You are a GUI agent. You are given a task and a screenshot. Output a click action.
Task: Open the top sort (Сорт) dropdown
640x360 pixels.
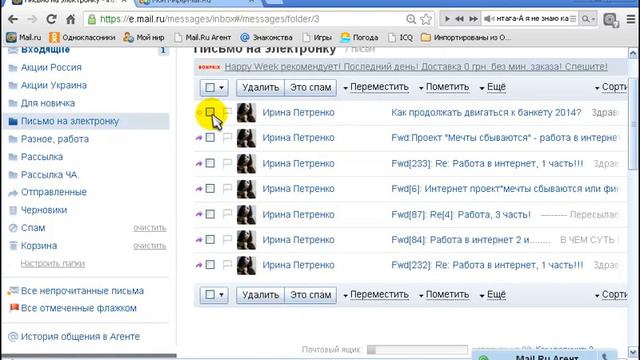tap(611, 87)
